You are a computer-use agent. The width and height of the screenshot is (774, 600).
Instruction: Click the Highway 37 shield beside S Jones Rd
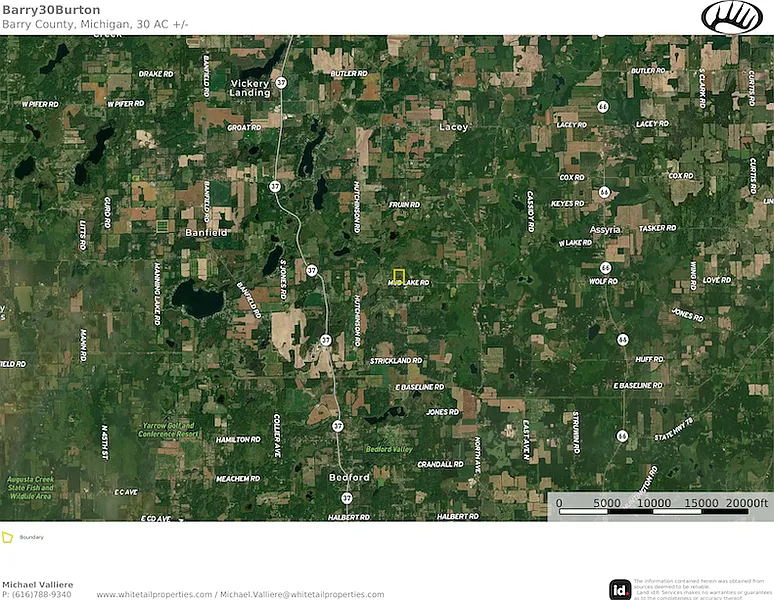pyautogui.click(x=311, y=270)
